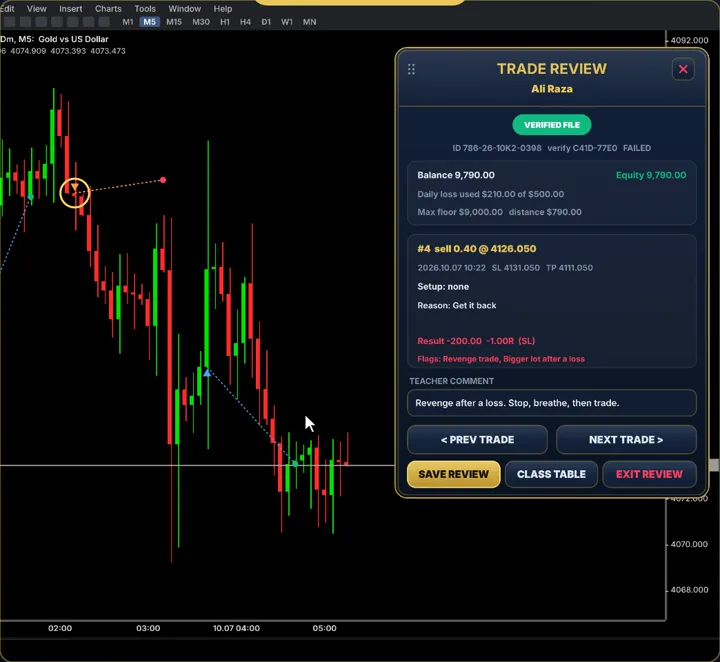Open the Class Table
This screenshot has height=662, width=720.
(551, 474)
